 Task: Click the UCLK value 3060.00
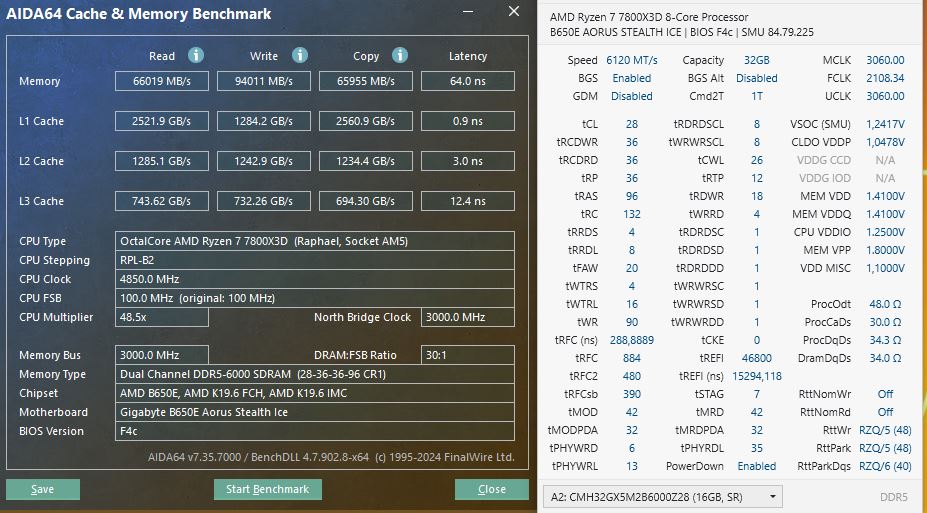[885, 96]
